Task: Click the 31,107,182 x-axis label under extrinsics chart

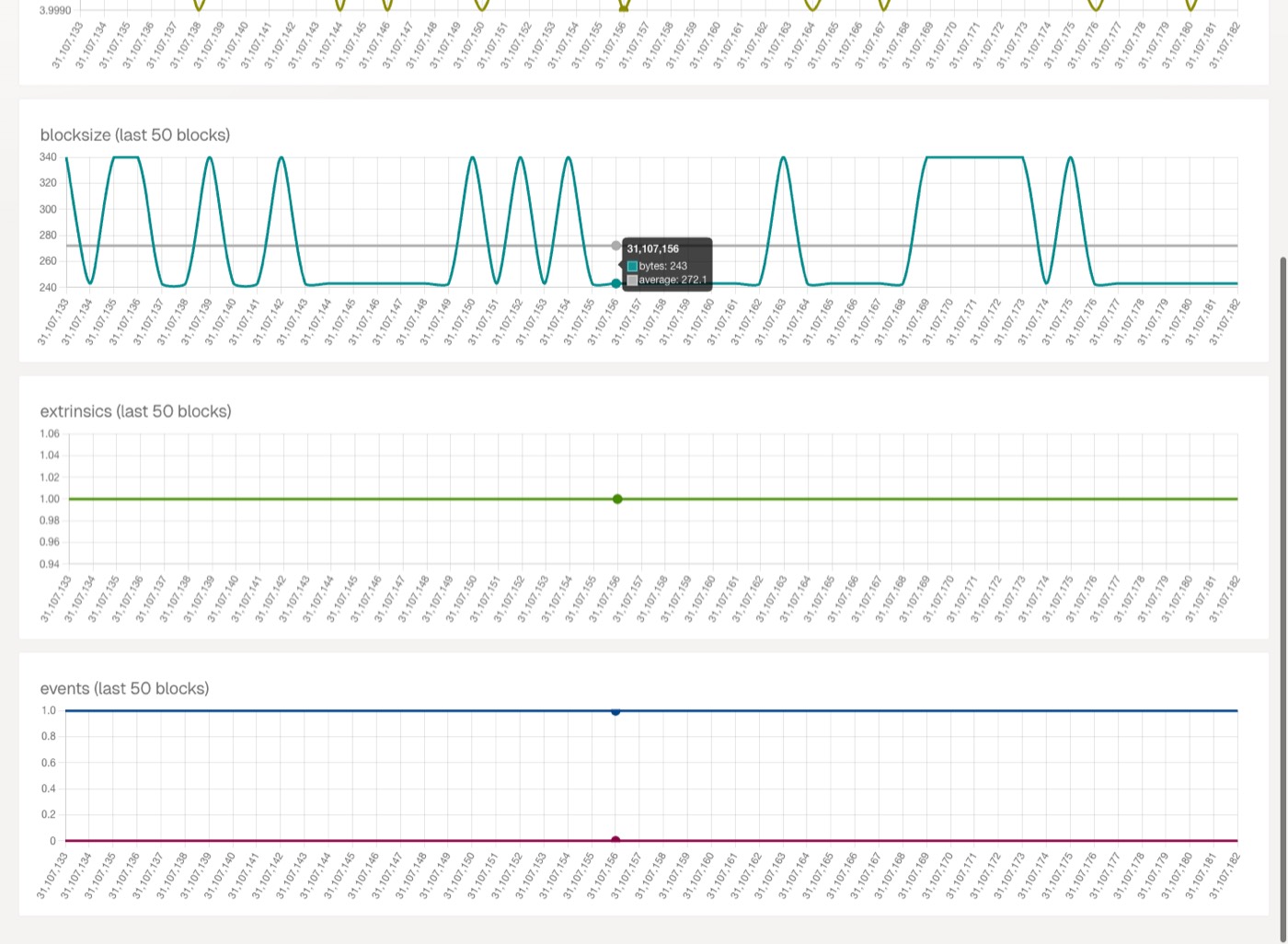Action: [x=1225, y=599]
